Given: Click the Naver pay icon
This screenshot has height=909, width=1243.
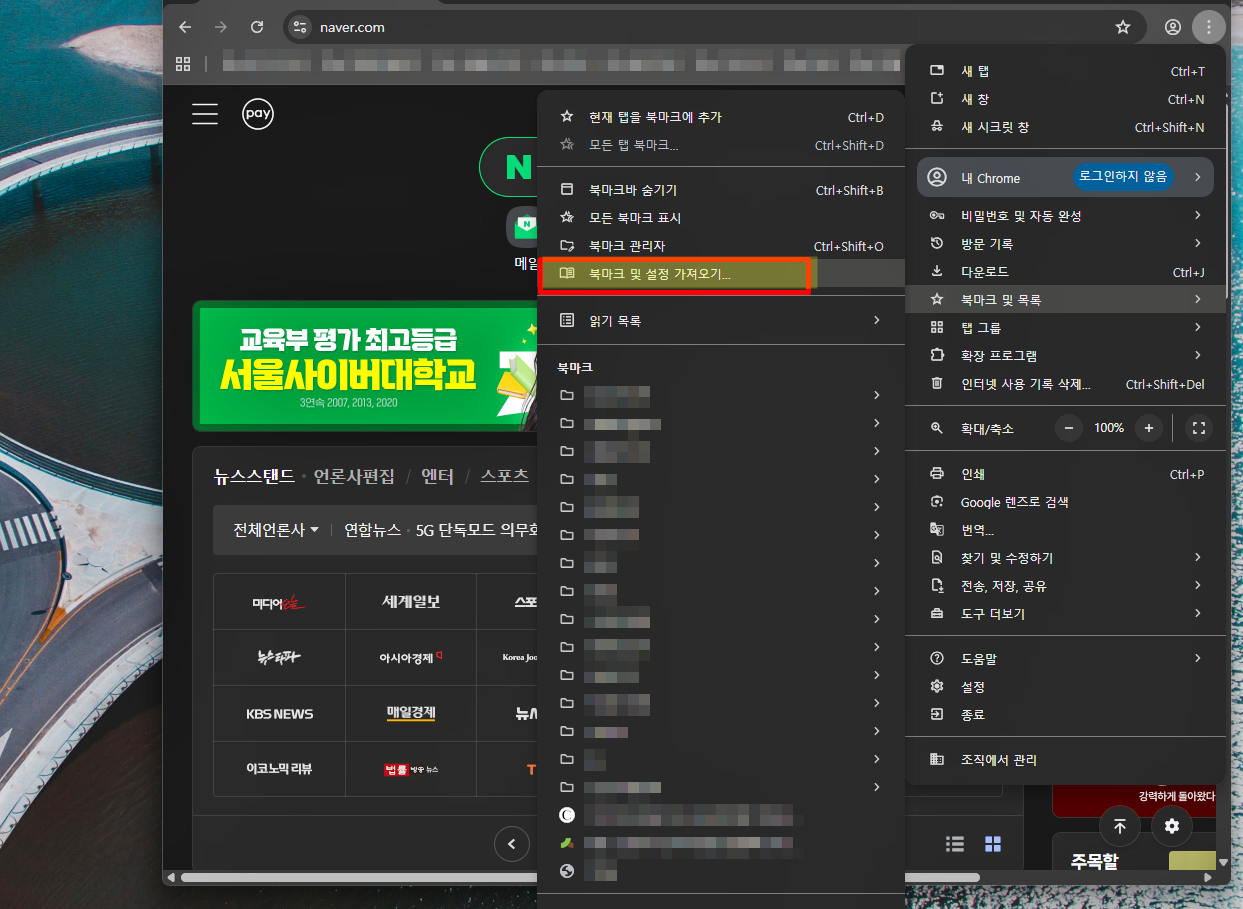Looking at the screenshot, I should 258,114.
